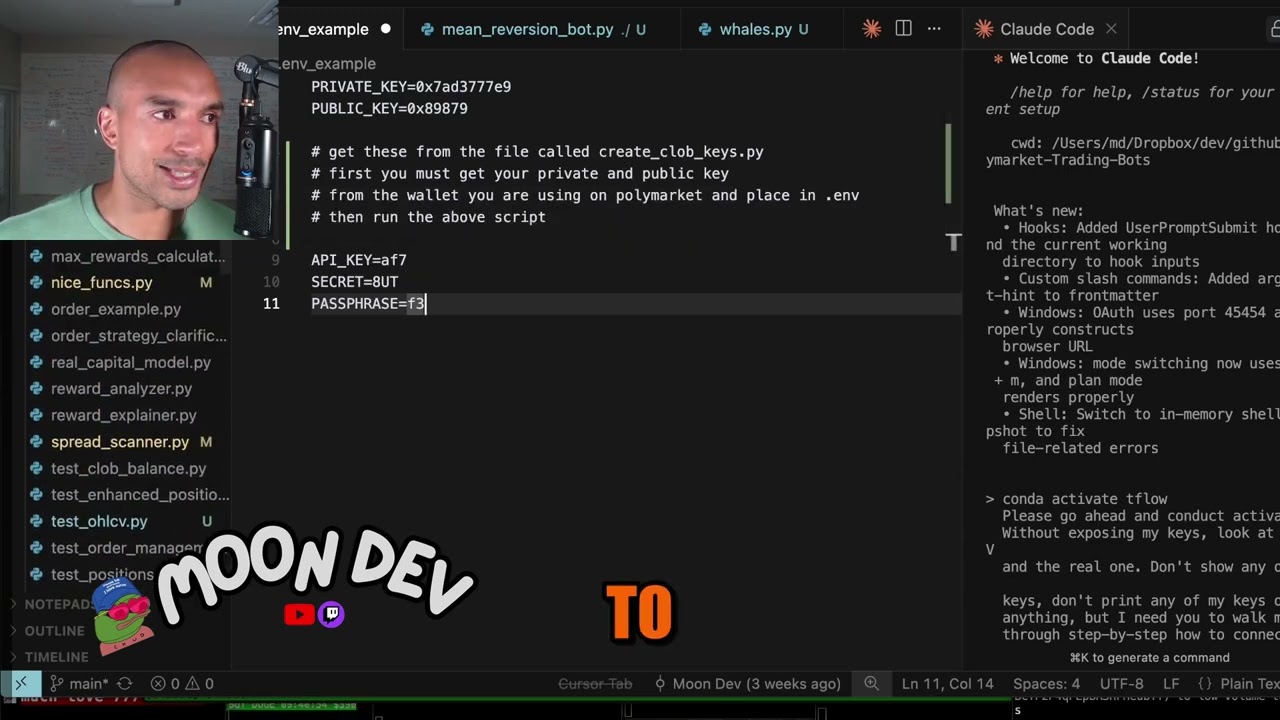Split the editor to the right
Image resolution: width=1280 pixels, height=720 pixels.
(x=903, y=29)
